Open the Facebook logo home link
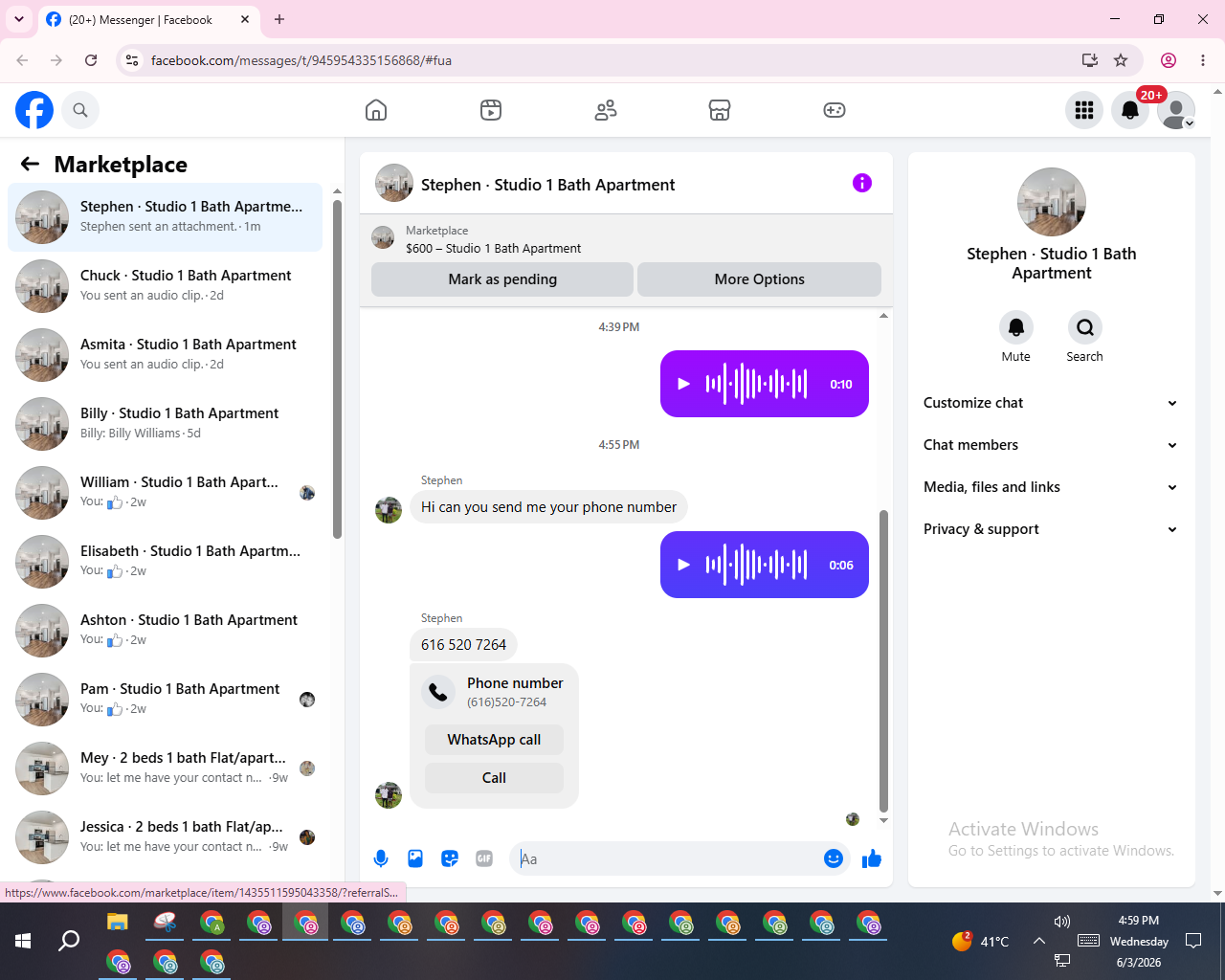The width and height of the screenshot is (1225, 980). [x=34, y=110]
